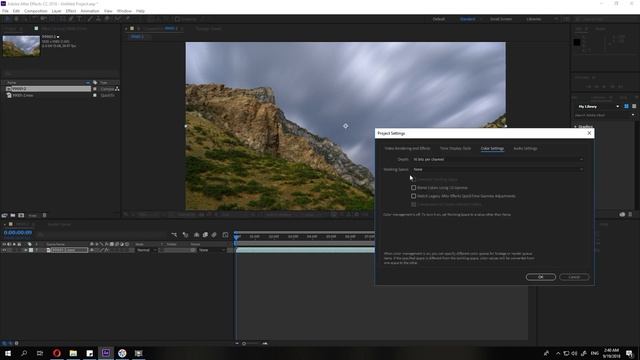Image resolution: width=640 pixels, height=360 pixels.
Task: Enable Frame Blending timeline icon
Action: [205, 235]
